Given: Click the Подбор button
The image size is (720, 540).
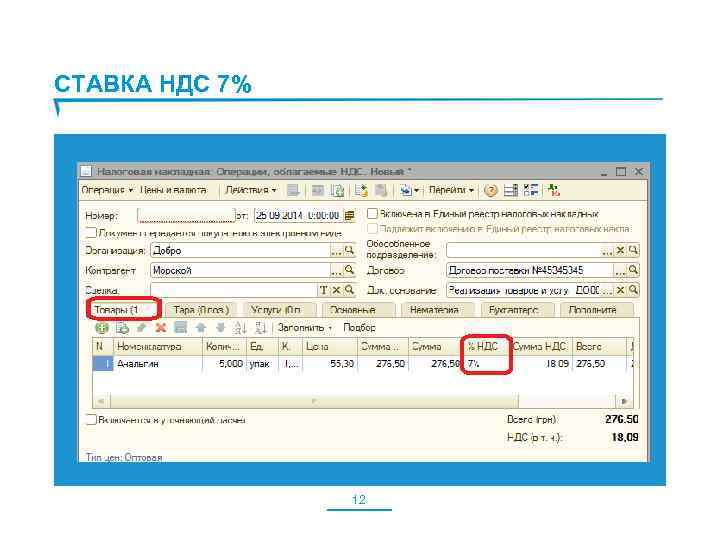Looking at the screenshot, I should 360,328.
